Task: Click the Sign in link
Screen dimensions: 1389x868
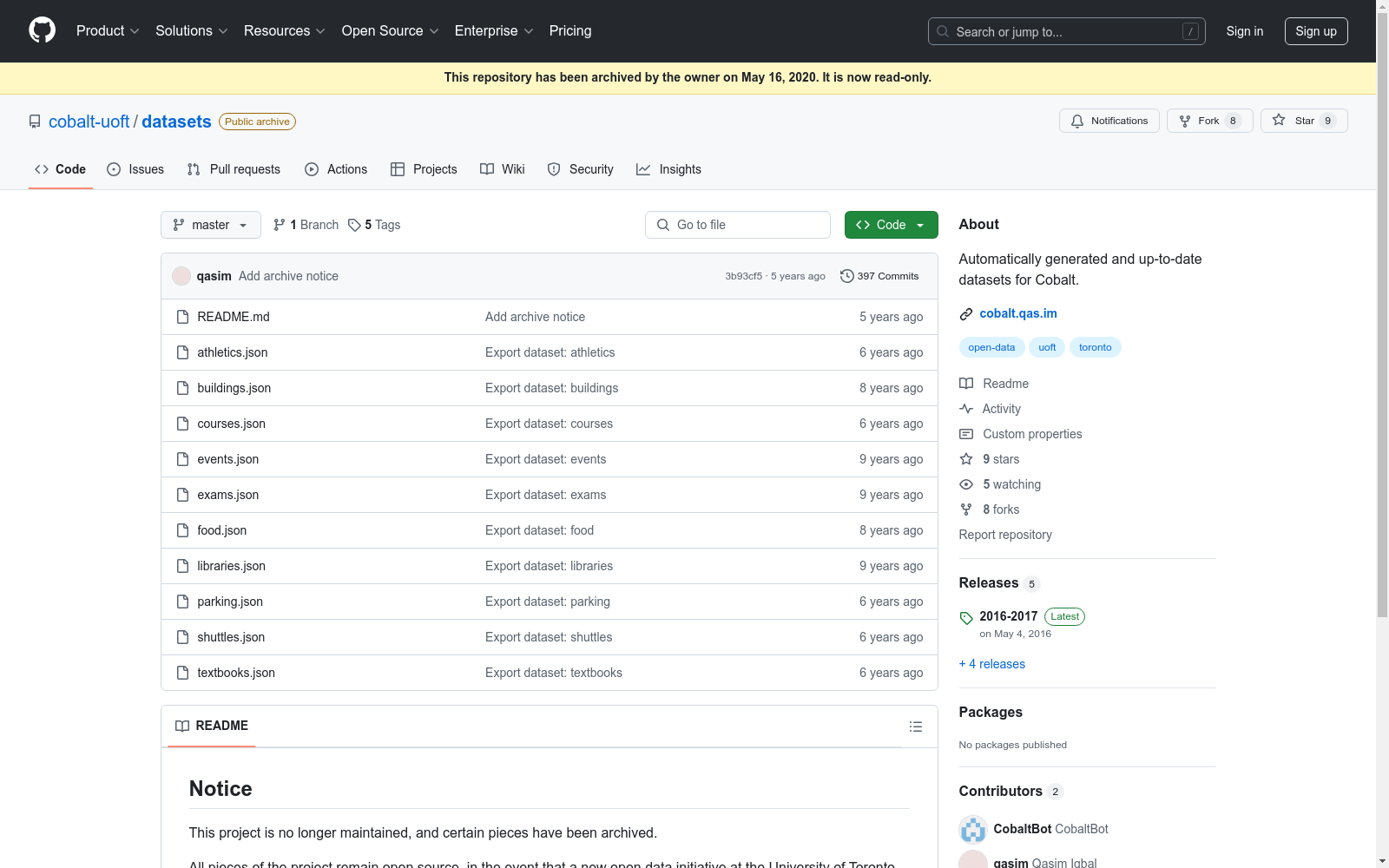Action: pos(1245,31)
